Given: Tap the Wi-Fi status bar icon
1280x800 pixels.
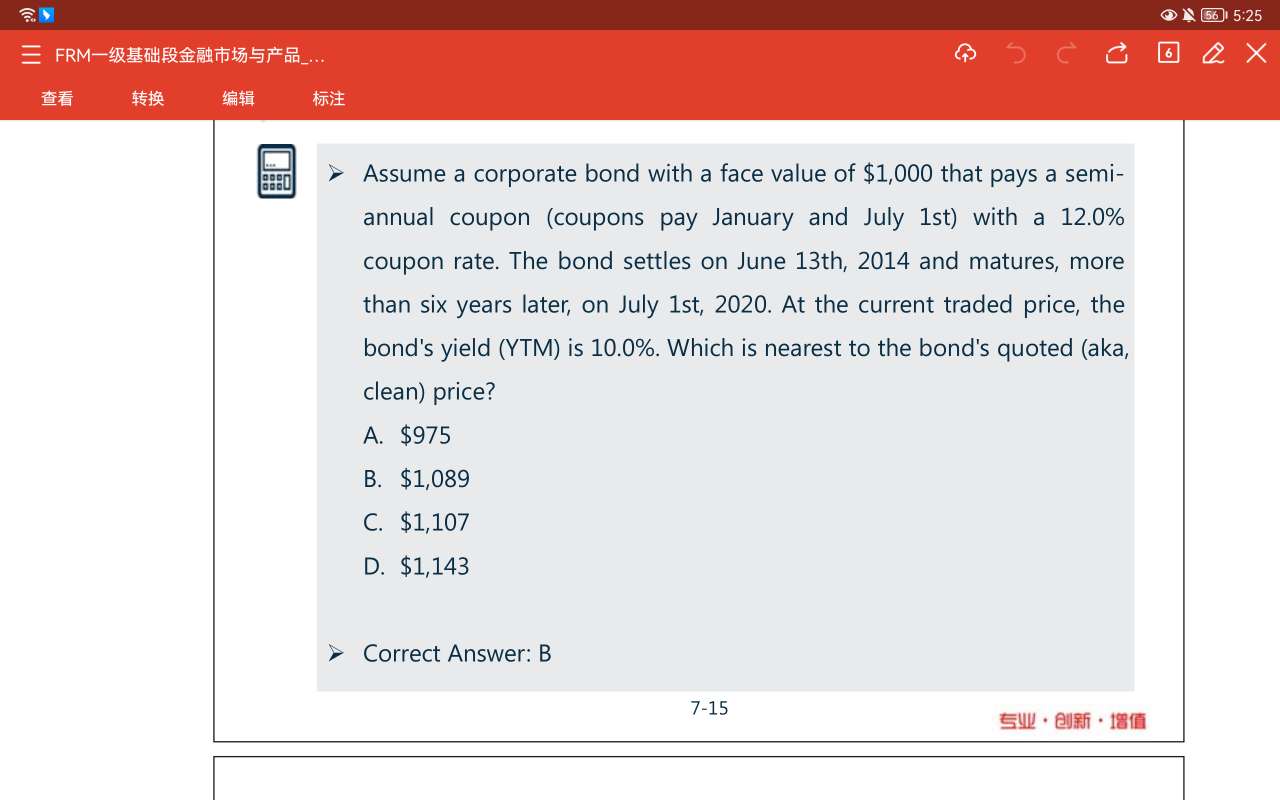Looking at the screenshot, I should [x=27, y=15].
